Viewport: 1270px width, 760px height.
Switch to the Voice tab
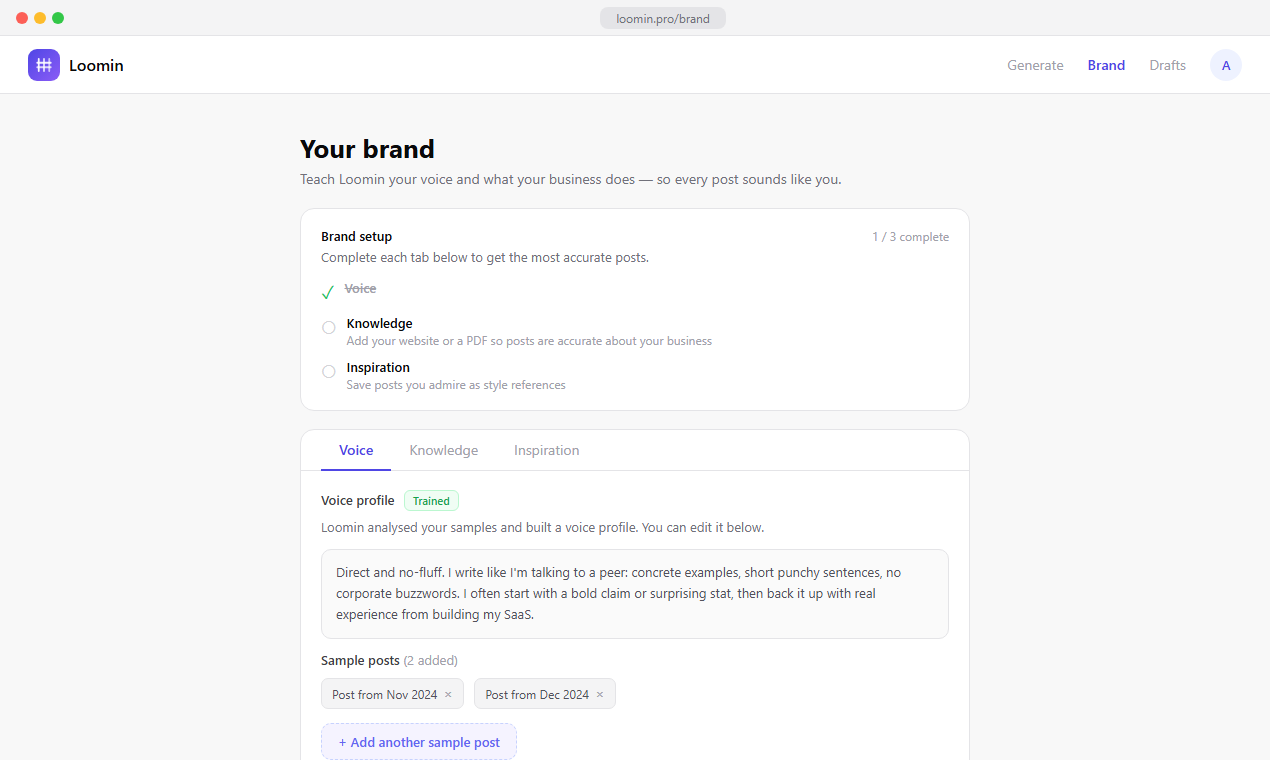tap(356, 450)
